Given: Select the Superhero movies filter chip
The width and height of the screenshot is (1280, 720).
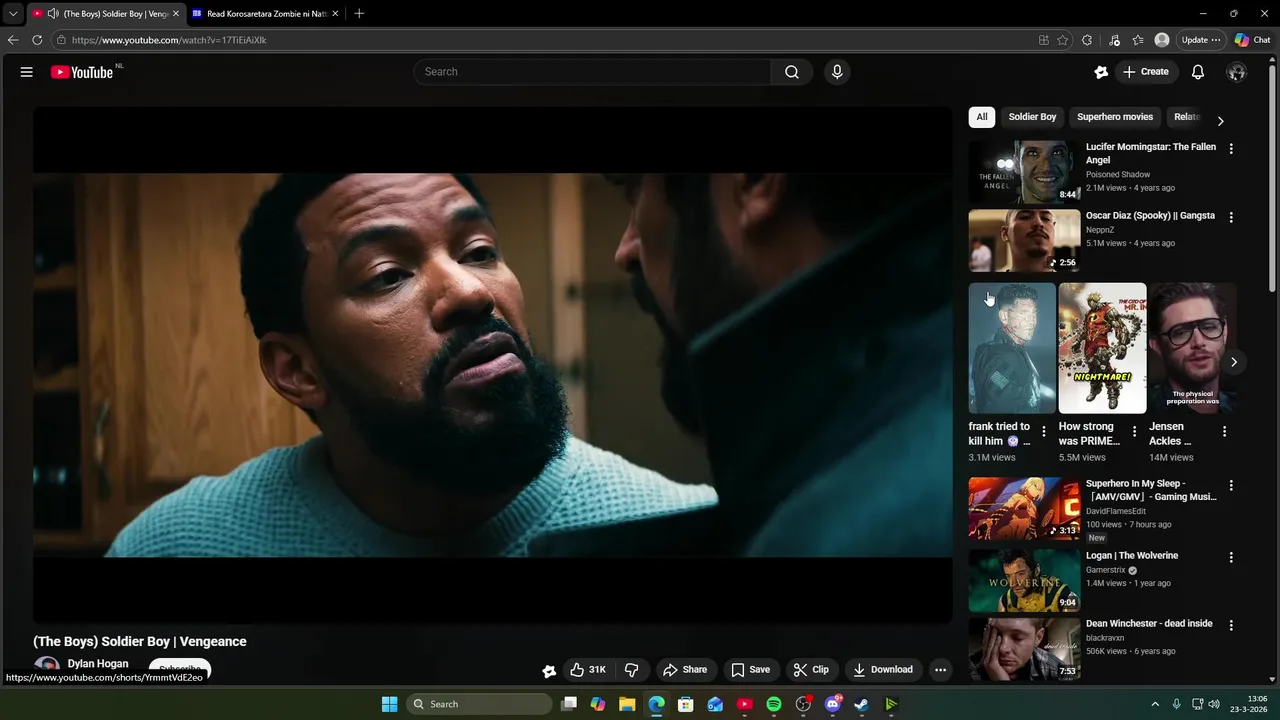Looking at the screenshot, I should pos(1115,117).
